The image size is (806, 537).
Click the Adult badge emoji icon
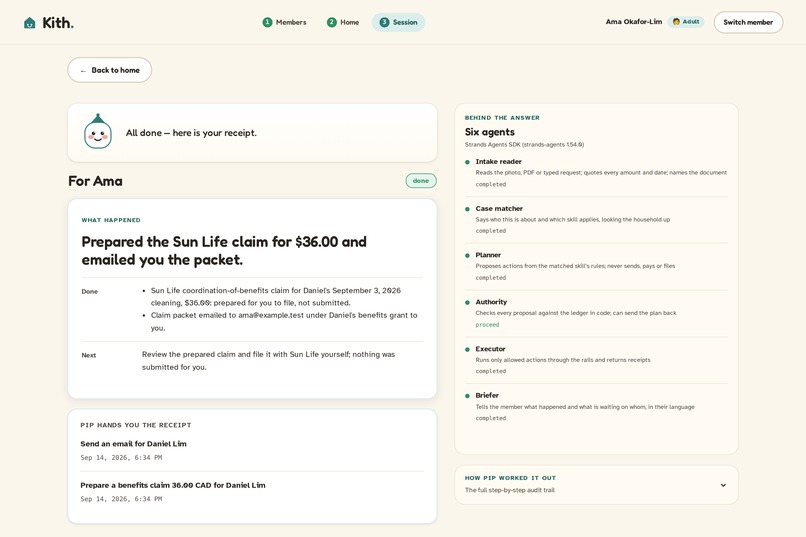pos(676,22)
